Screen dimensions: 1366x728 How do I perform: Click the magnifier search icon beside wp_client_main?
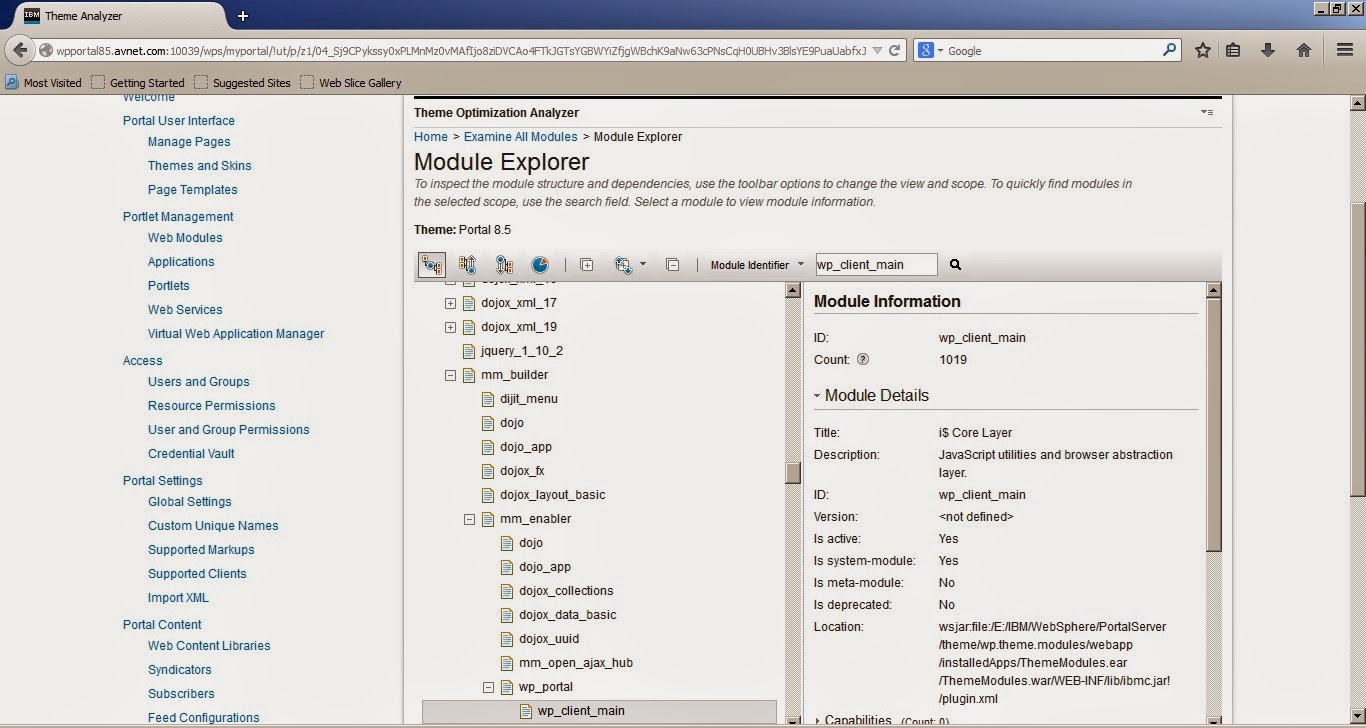click(x=955, y=265)
